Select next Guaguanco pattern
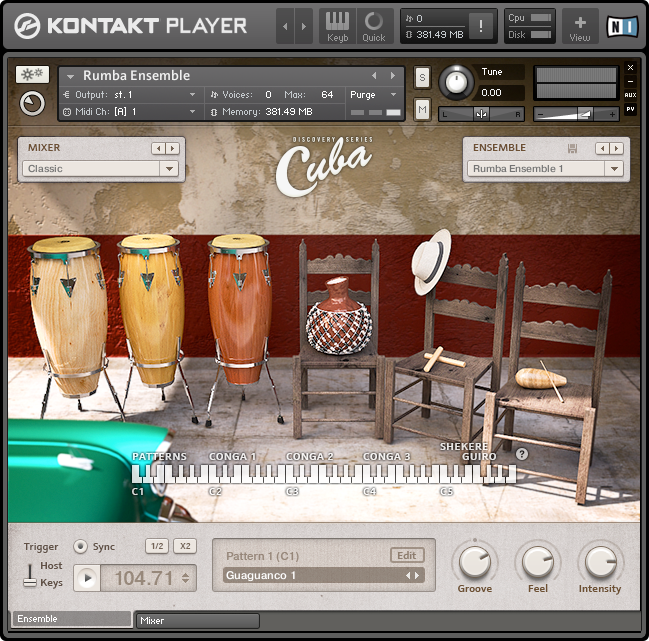 [417, 575]
